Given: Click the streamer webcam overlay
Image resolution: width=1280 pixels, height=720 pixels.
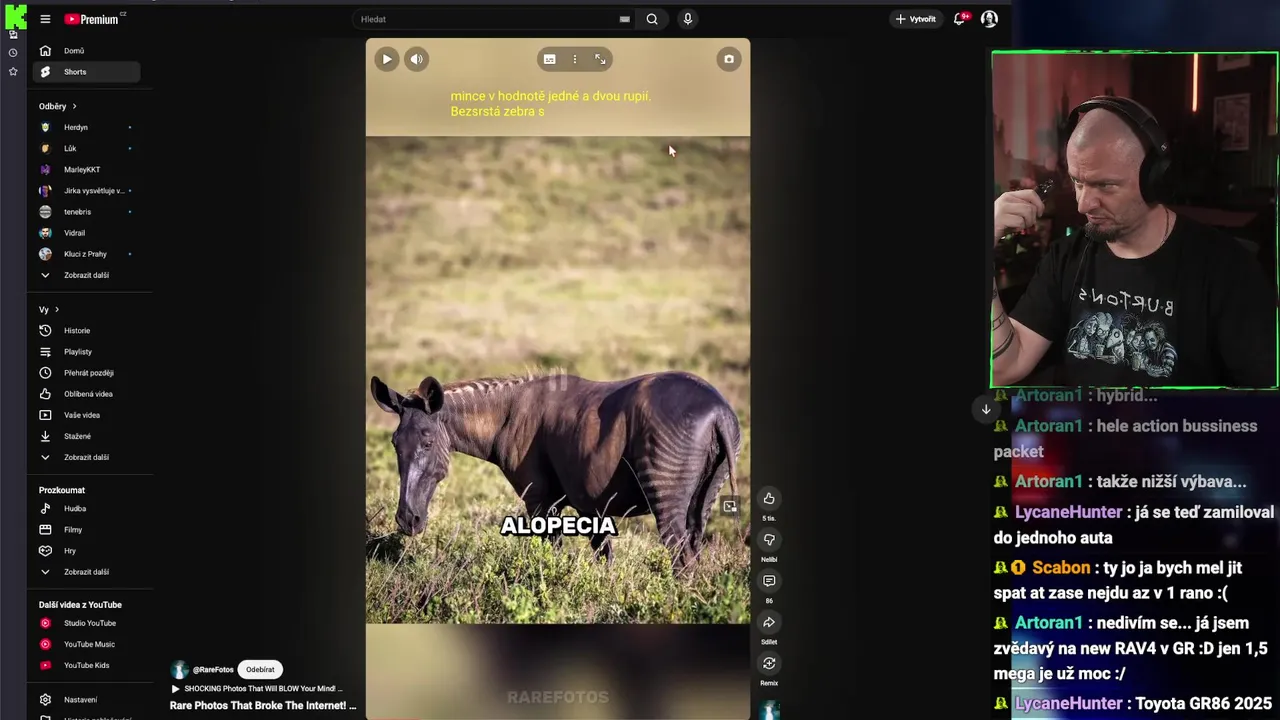Looking at the screenshot, I should point(1135,220).
